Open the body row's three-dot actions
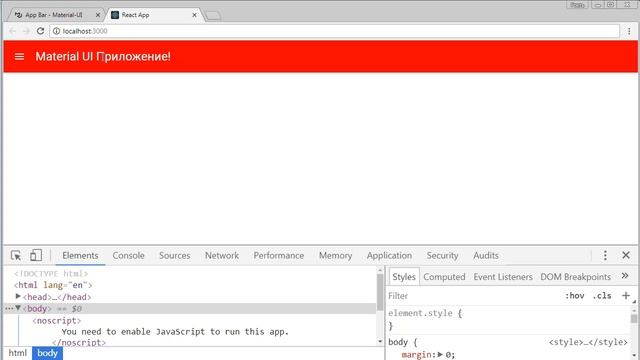The width and height of the screenshot is (640, 360). tap(9, 309)
